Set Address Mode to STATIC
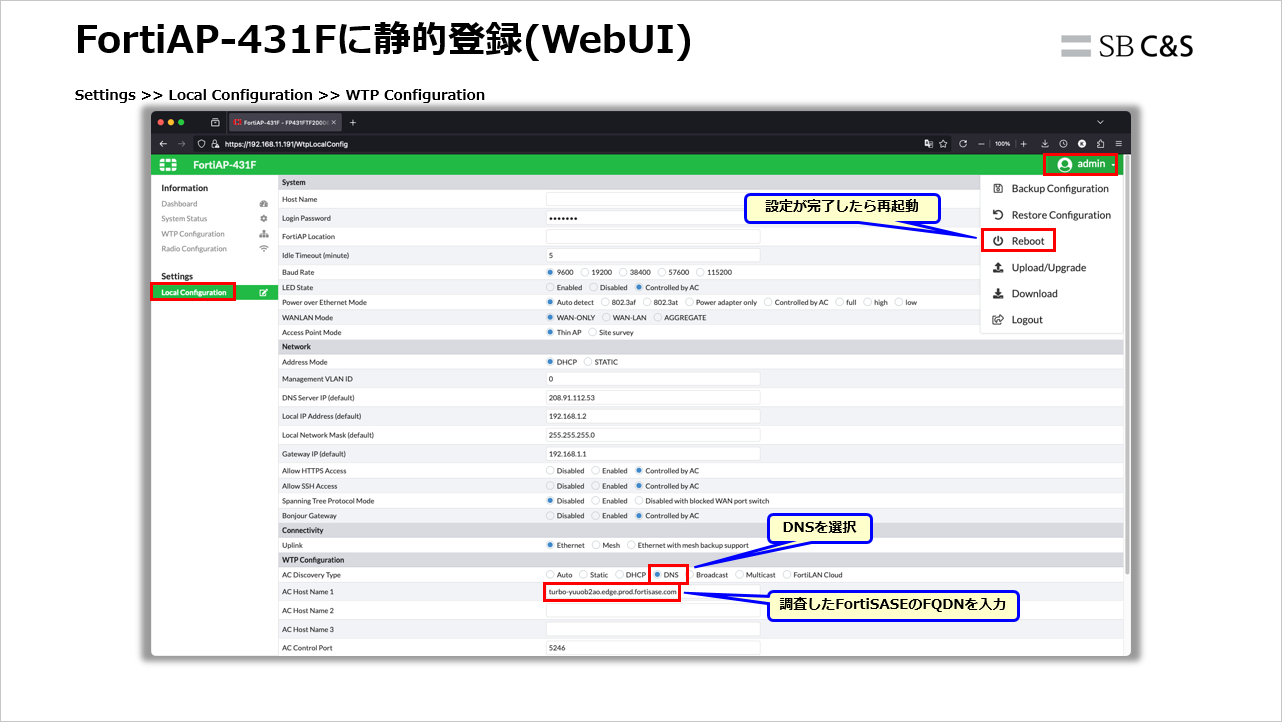The image size is (1282, 722). pyautogui.click(x=588, y=362)
